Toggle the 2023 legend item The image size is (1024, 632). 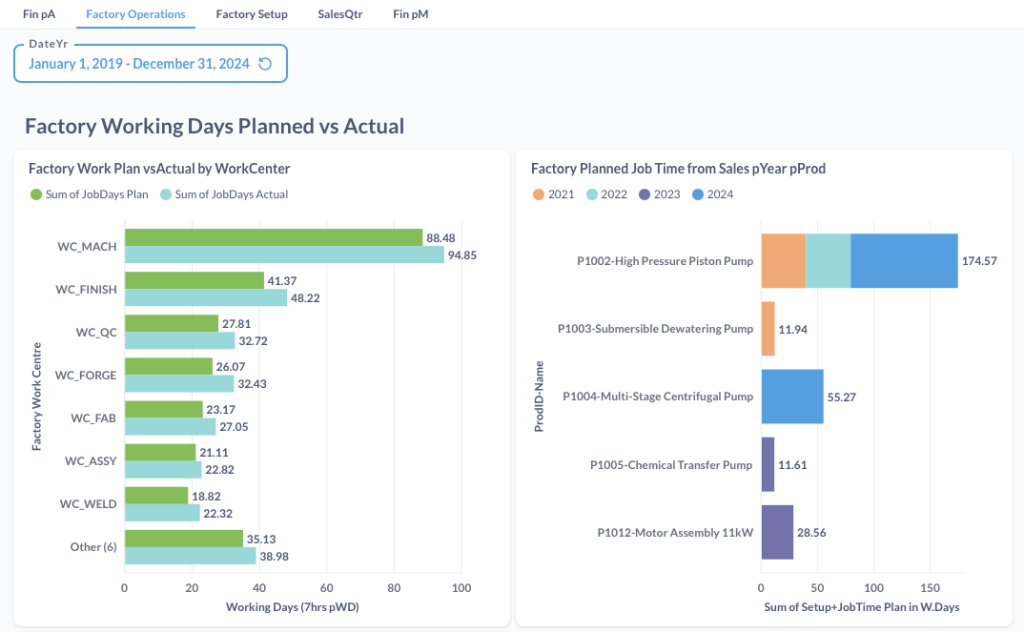point(659,194)
